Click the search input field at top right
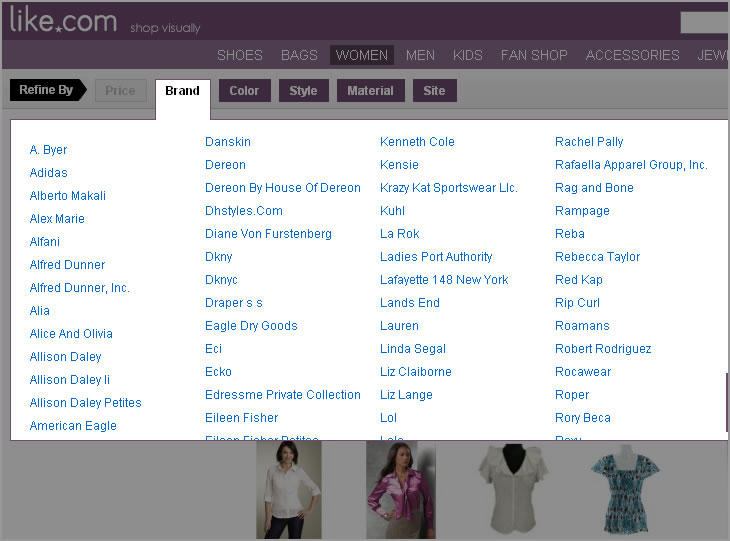Viewport: 730px width, 541px height. 705,22
